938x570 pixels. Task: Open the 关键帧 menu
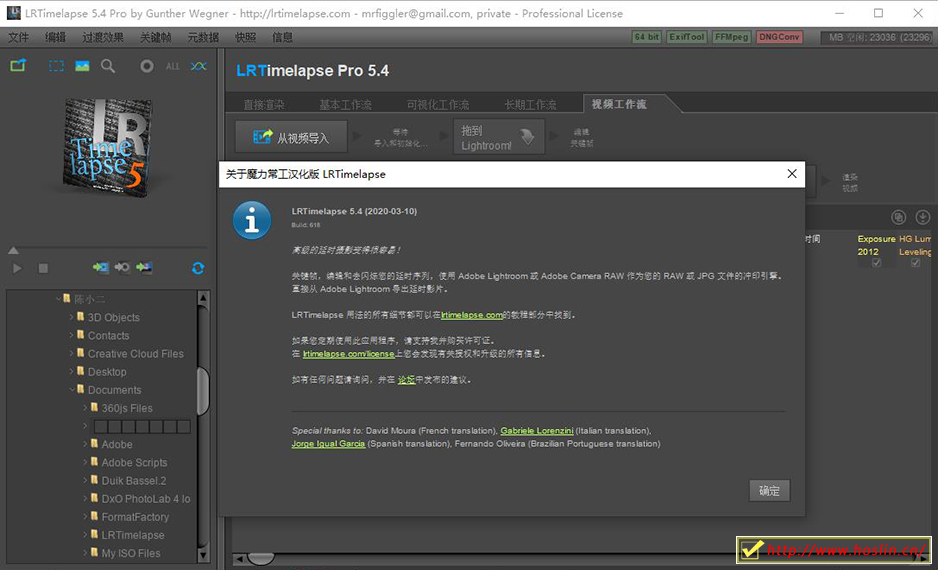pos(156,37)
